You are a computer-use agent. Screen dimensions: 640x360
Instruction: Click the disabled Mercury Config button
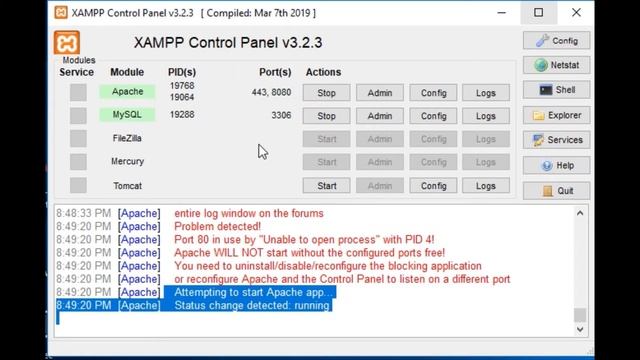coord(433,162)
